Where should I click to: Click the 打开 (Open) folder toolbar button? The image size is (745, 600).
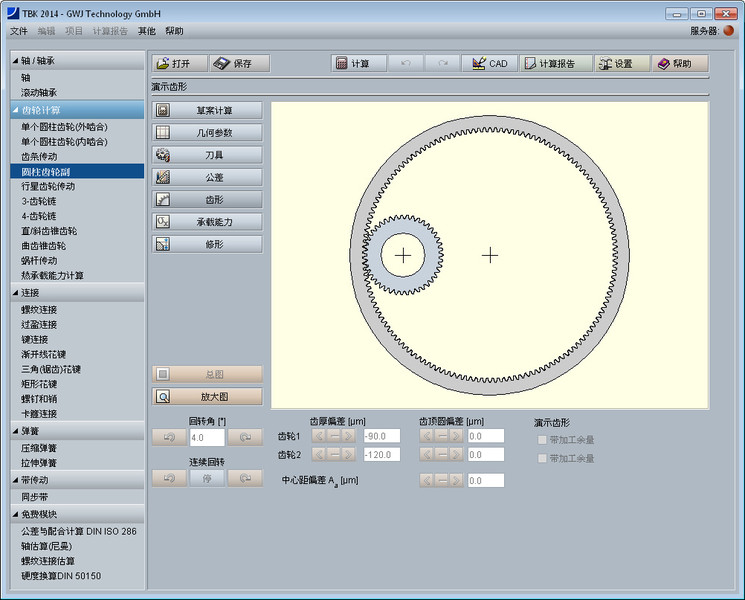click(180, 63)
